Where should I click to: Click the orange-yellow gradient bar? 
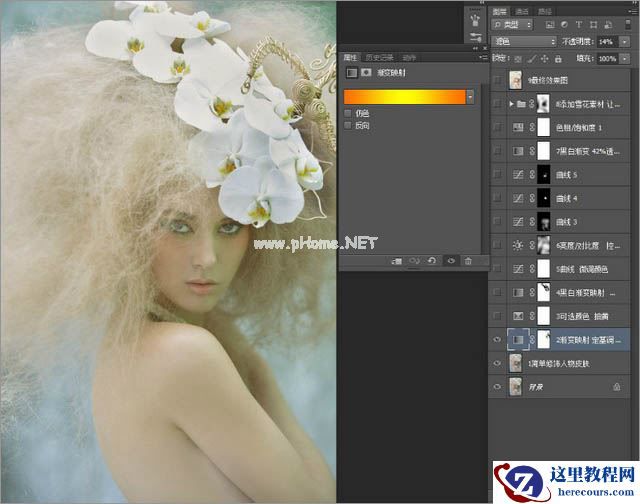coord(403,97)
